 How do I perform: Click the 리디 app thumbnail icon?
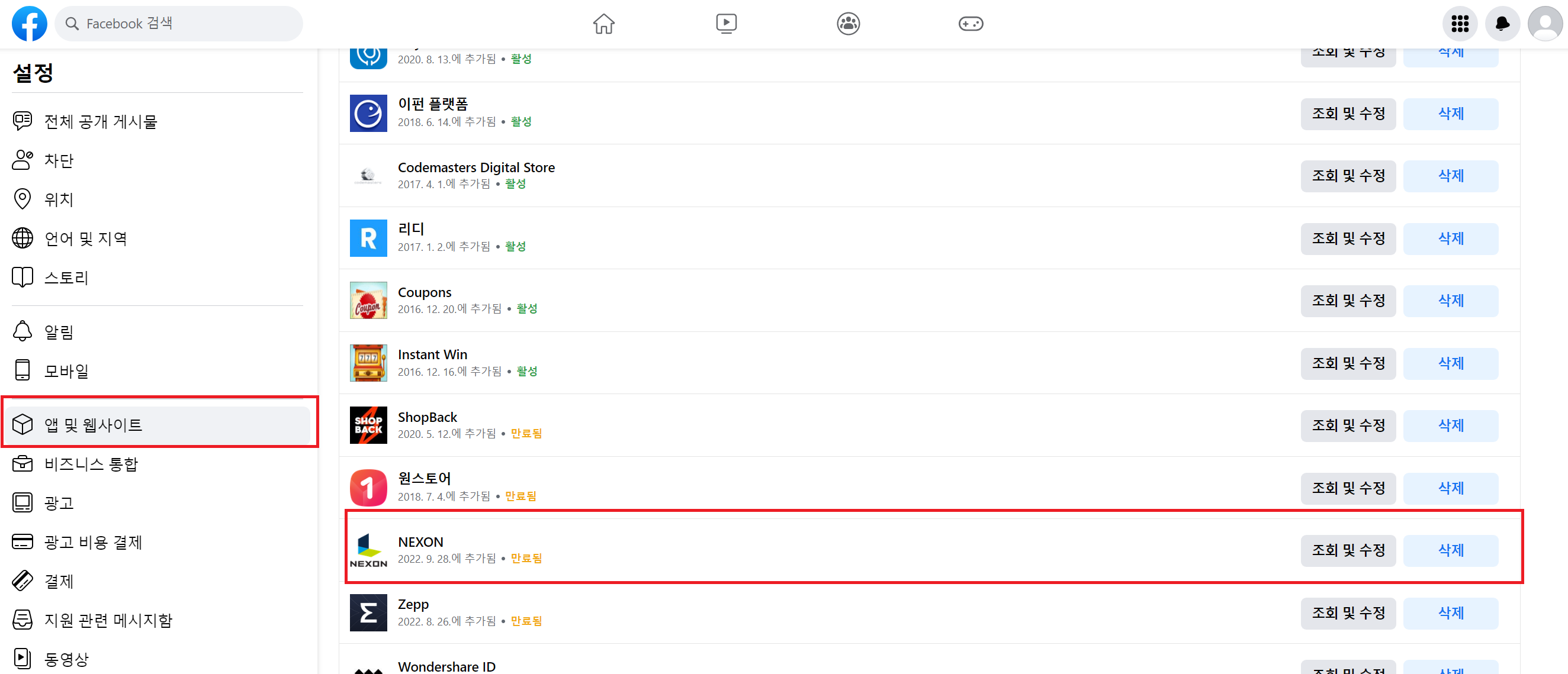point(368,238)
